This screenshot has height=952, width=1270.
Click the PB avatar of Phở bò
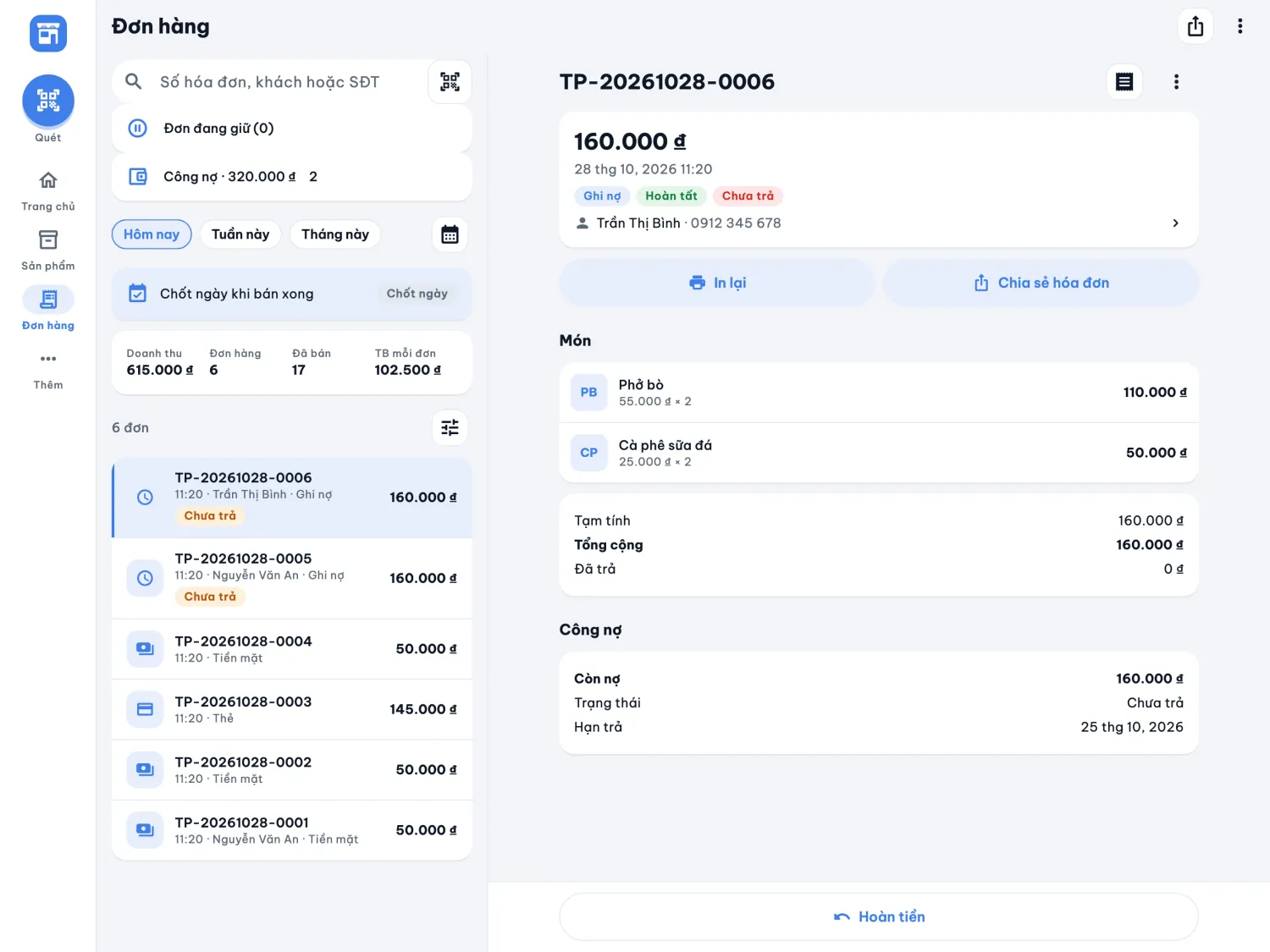point(589,393)
